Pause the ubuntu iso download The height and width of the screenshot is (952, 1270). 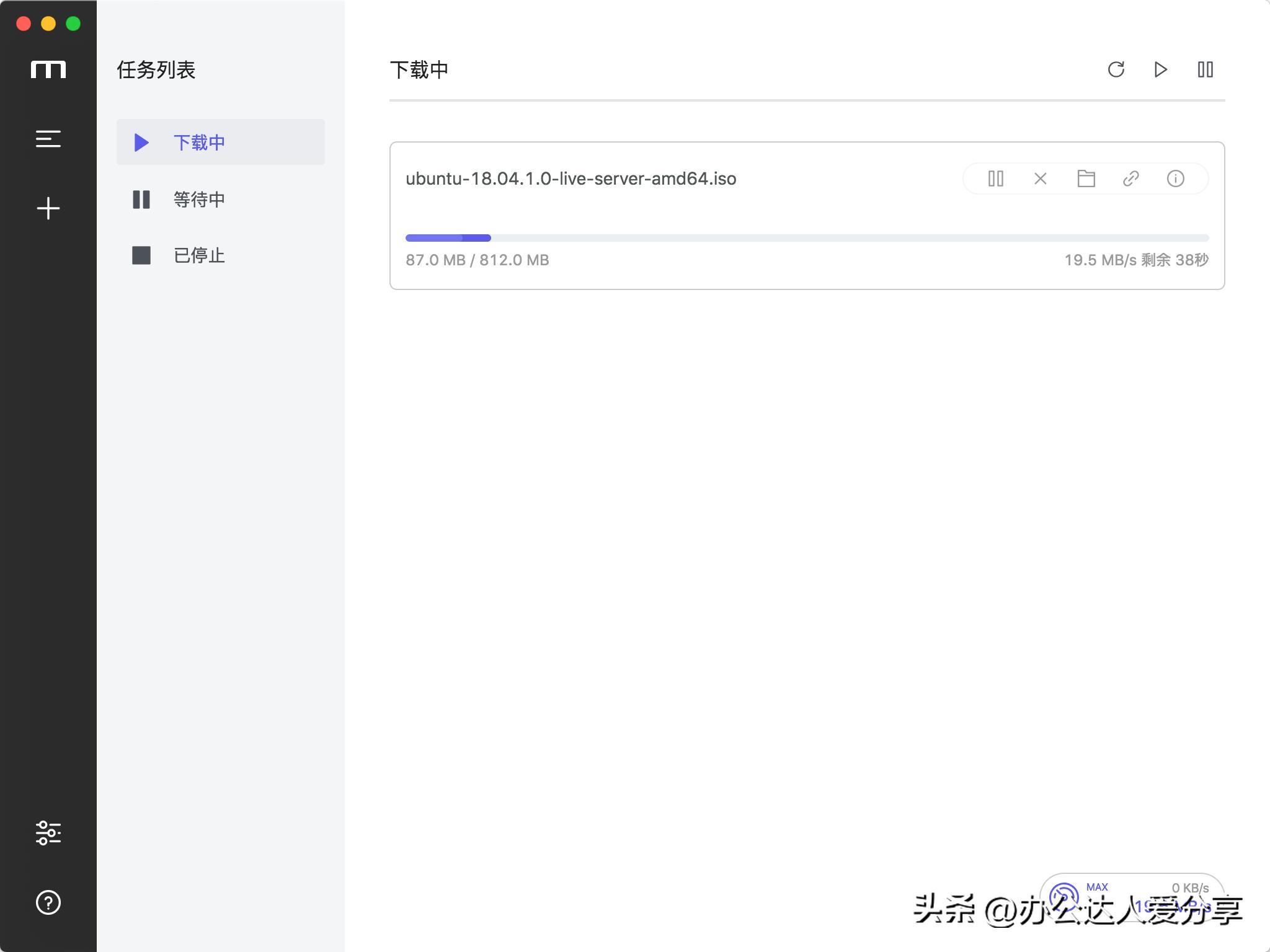coord(996,178)
